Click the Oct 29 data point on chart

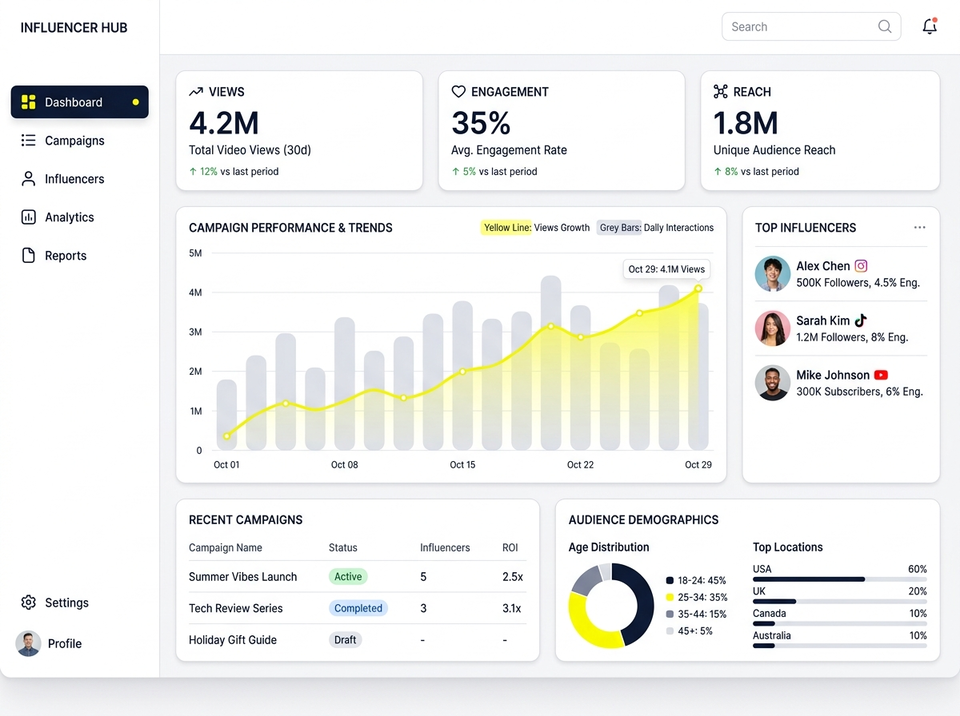[698, 288]
